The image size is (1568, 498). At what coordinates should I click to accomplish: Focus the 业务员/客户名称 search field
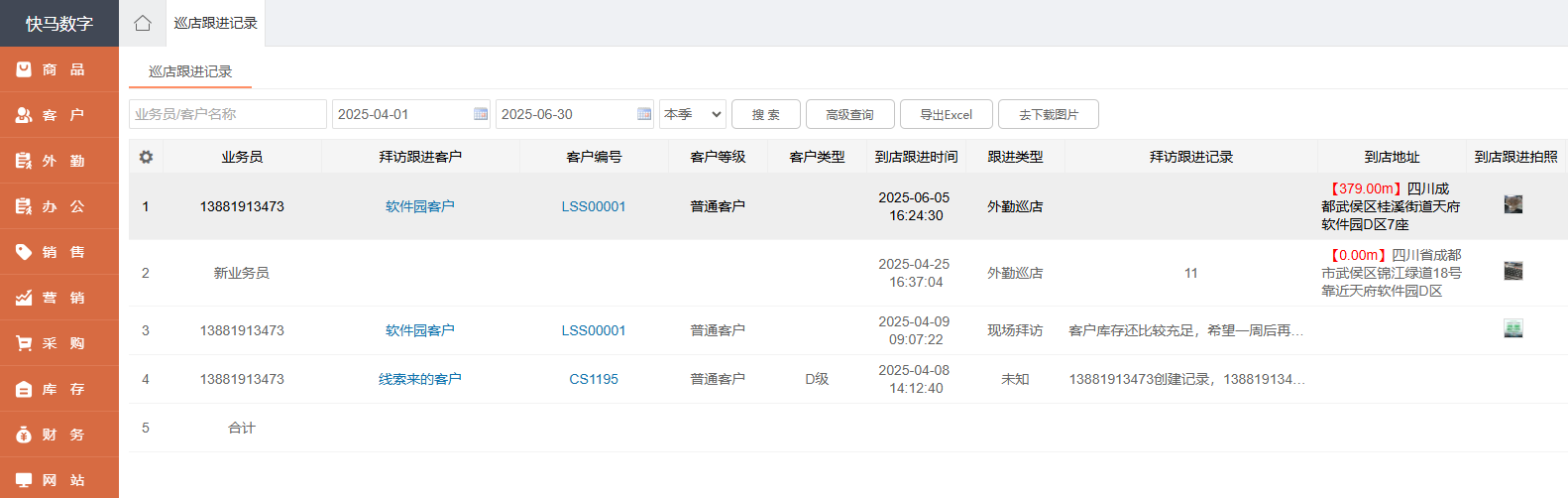click(228, 114)
